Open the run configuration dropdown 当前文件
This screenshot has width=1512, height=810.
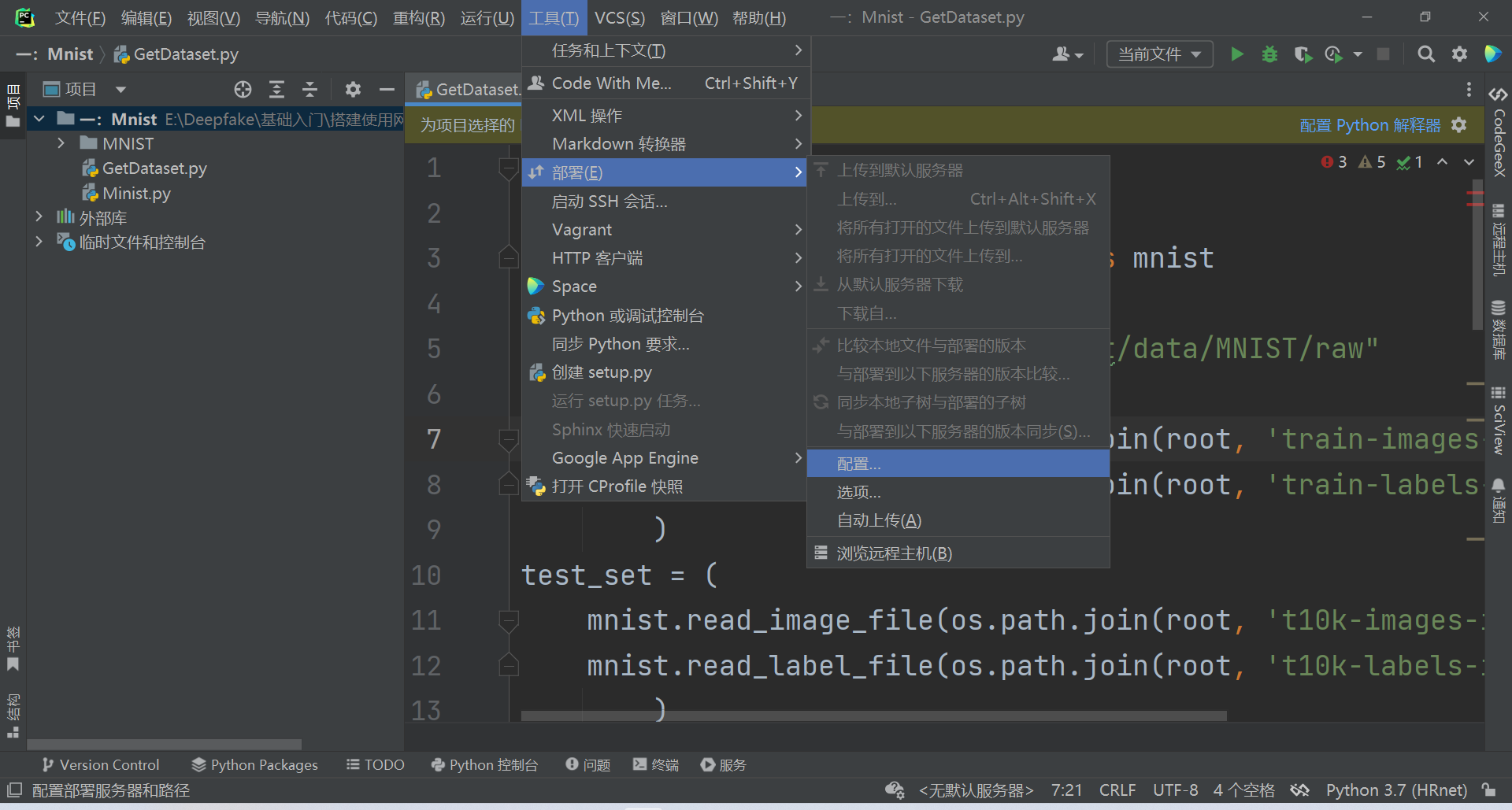(1159, 54)
